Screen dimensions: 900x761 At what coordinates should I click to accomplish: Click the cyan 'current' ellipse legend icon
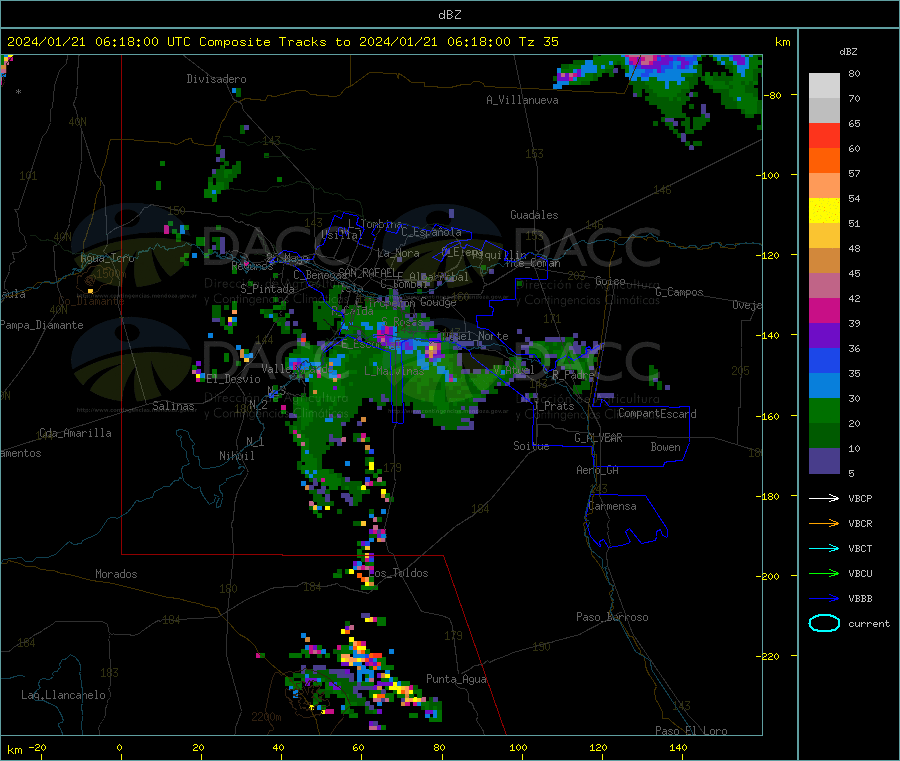click(824, 623)
